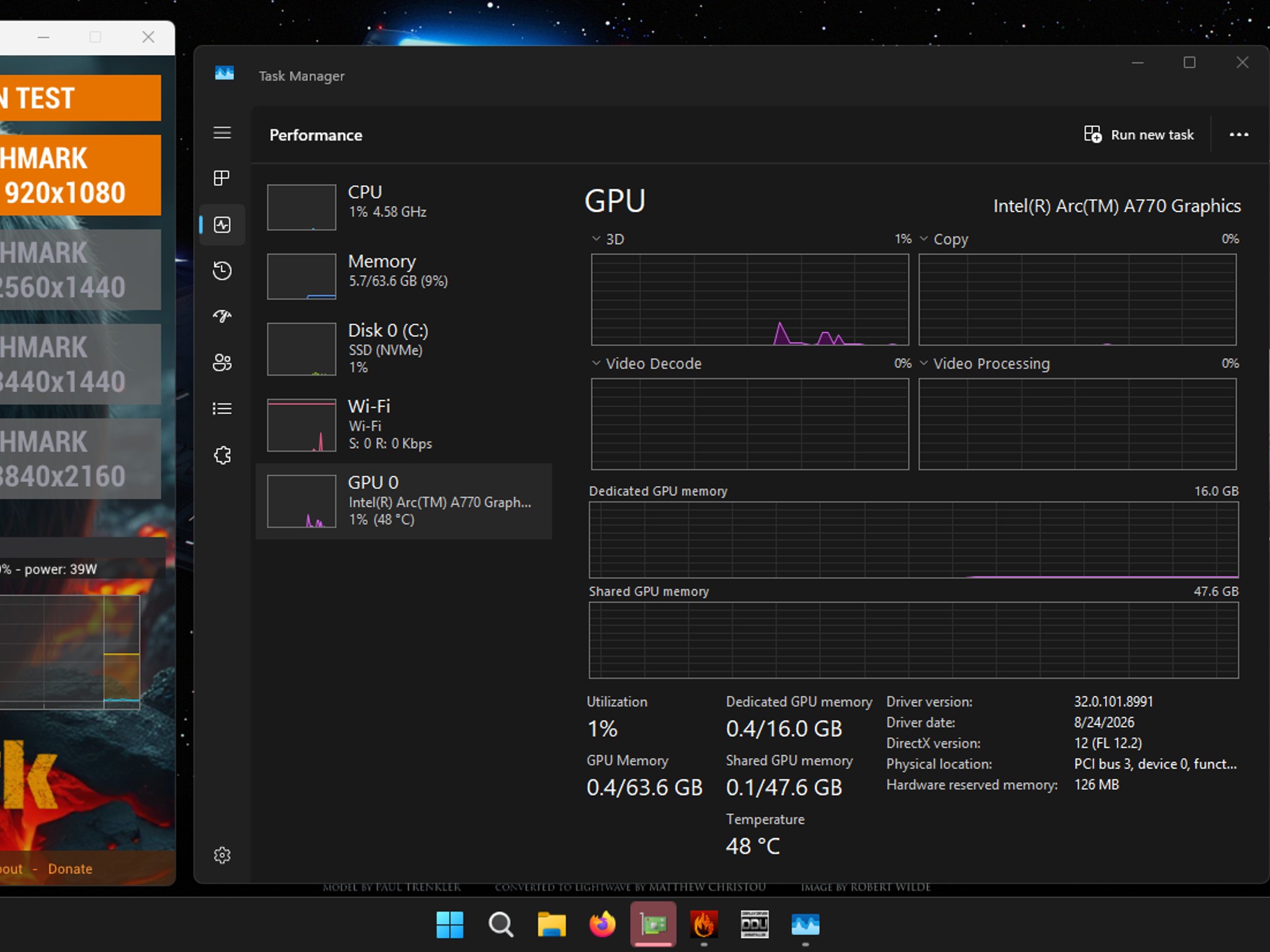The height and width of the screenshot is (952, 1270).
Task: Click the Task Manager app icon in title bar
Action: [x=224, y=73]
